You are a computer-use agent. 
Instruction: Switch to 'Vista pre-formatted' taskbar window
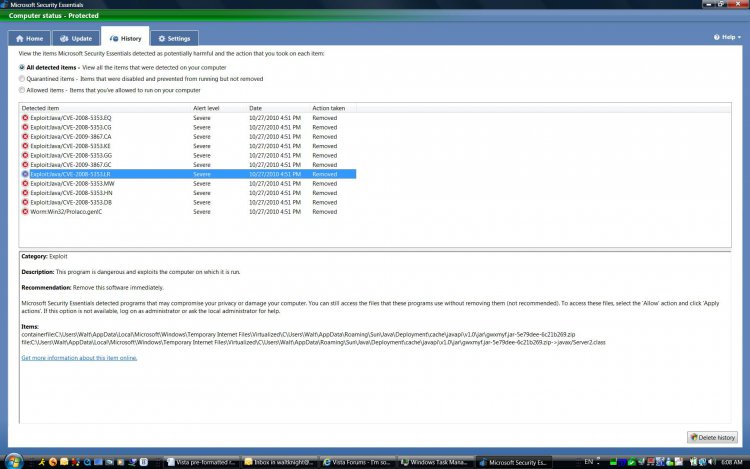[x=200, y=462]
